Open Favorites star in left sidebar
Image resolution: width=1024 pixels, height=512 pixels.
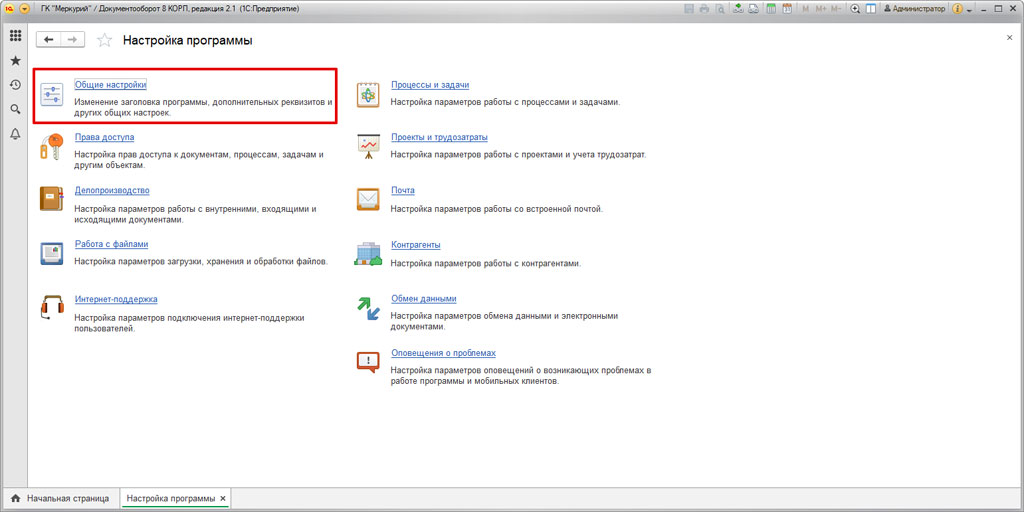pos(15,61)
